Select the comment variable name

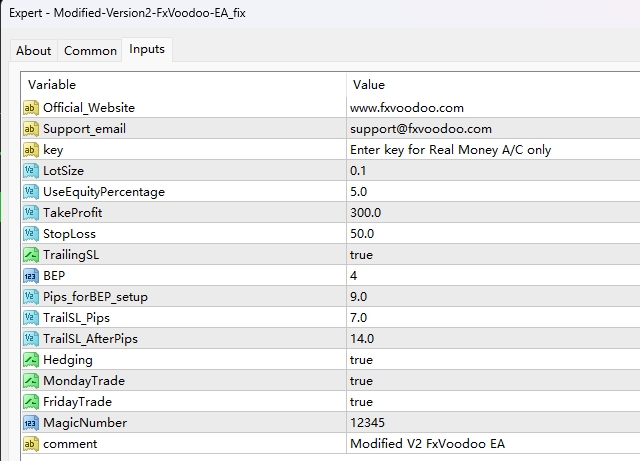[70, 444]
